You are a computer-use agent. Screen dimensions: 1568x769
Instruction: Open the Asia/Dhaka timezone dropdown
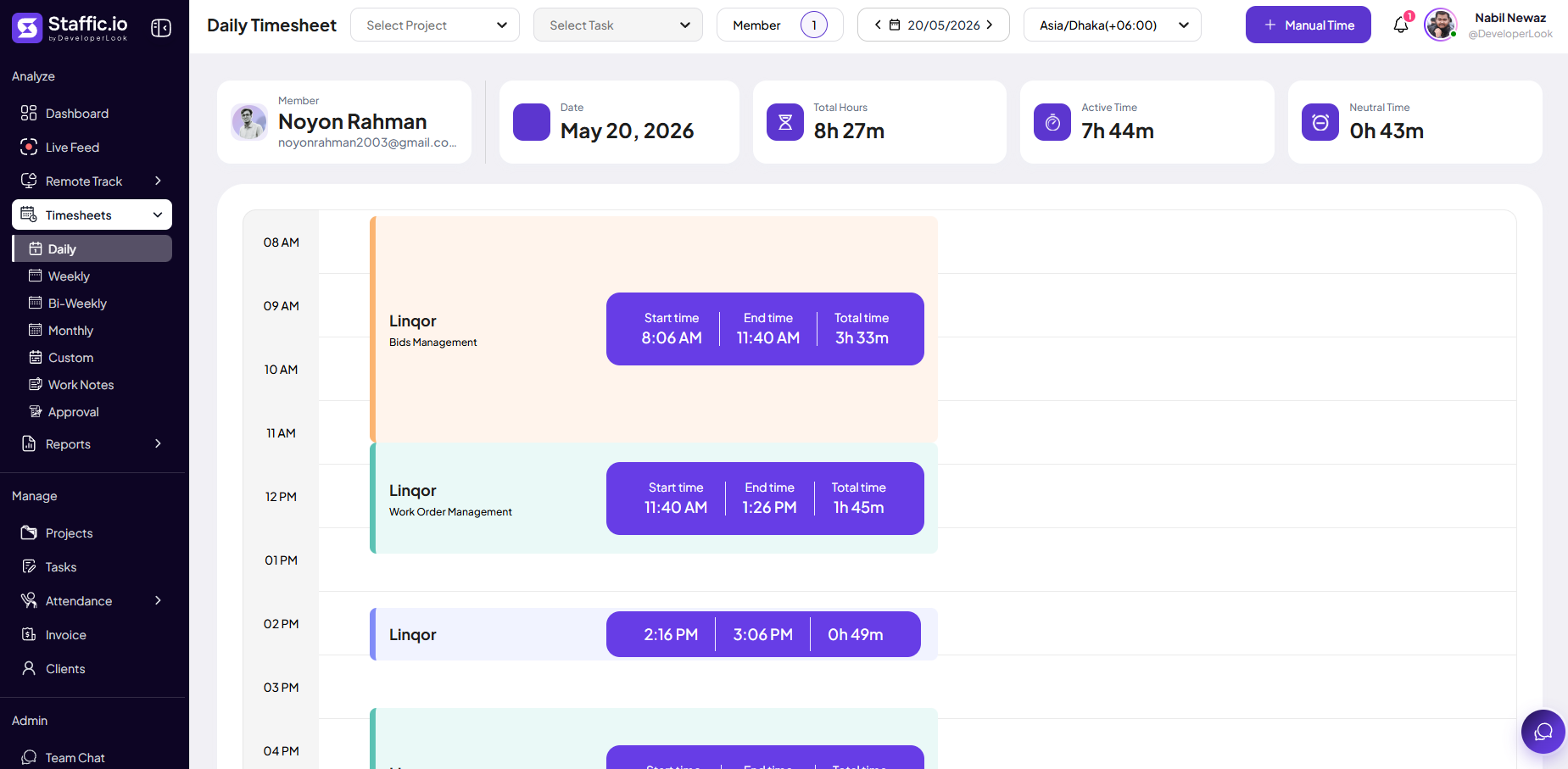[1113, 25]
